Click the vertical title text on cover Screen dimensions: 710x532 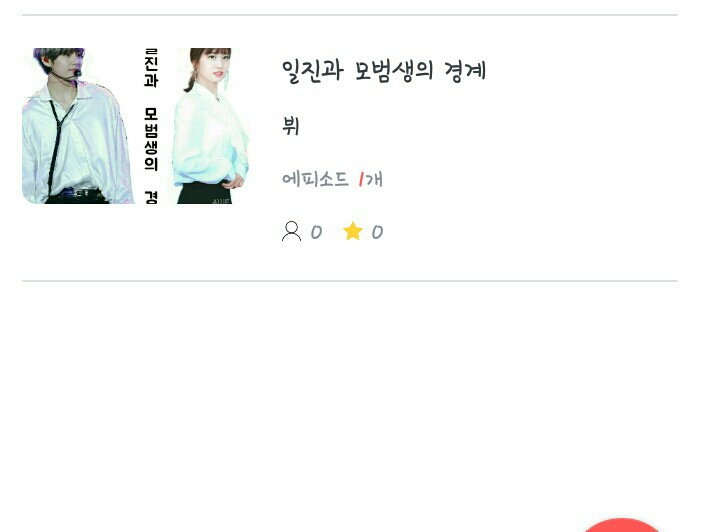[151, 126]
